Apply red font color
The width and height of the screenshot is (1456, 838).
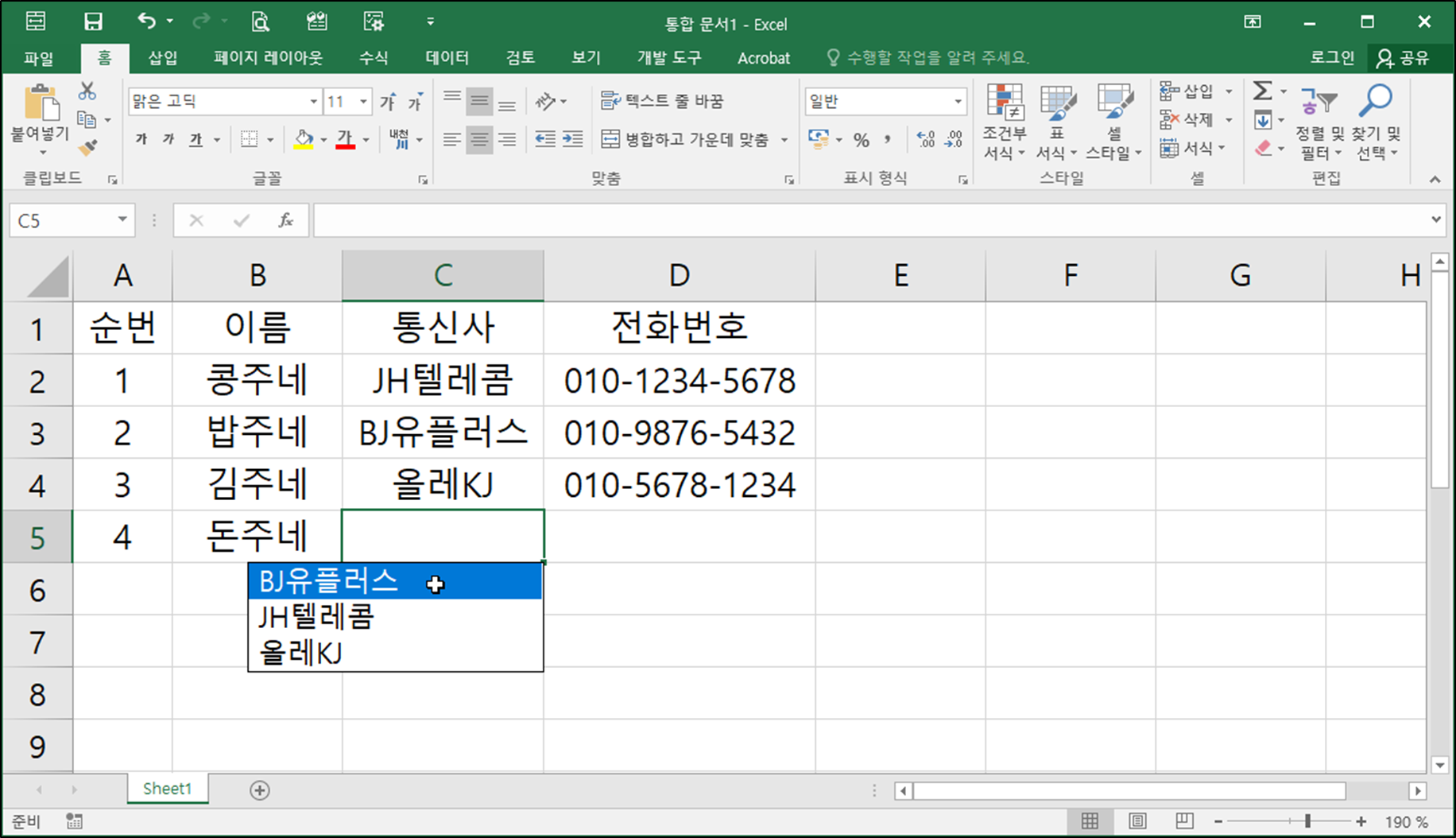pos(345,140)
